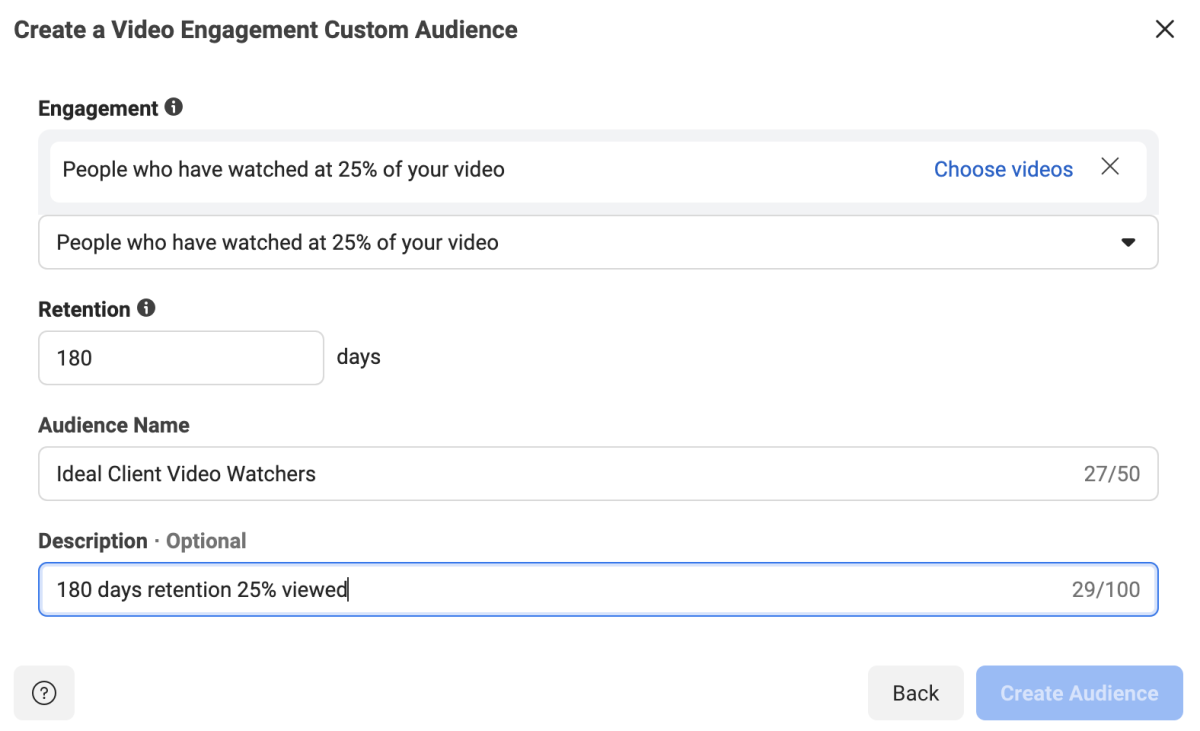The height and width of the screenshot is (731, 1200).
Task: Open the 'People who have watched at 25%' dropdown
Action: click(598, 242)
